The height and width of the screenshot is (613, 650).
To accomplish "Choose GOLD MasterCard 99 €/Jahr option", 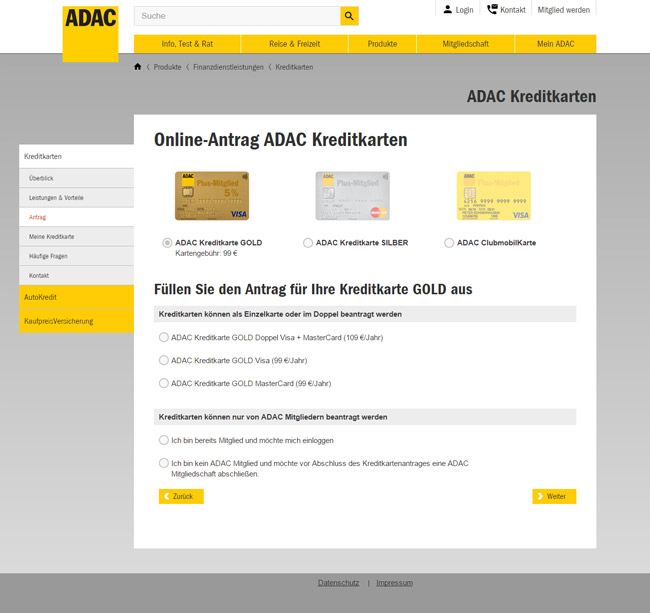I will point(164,383).
